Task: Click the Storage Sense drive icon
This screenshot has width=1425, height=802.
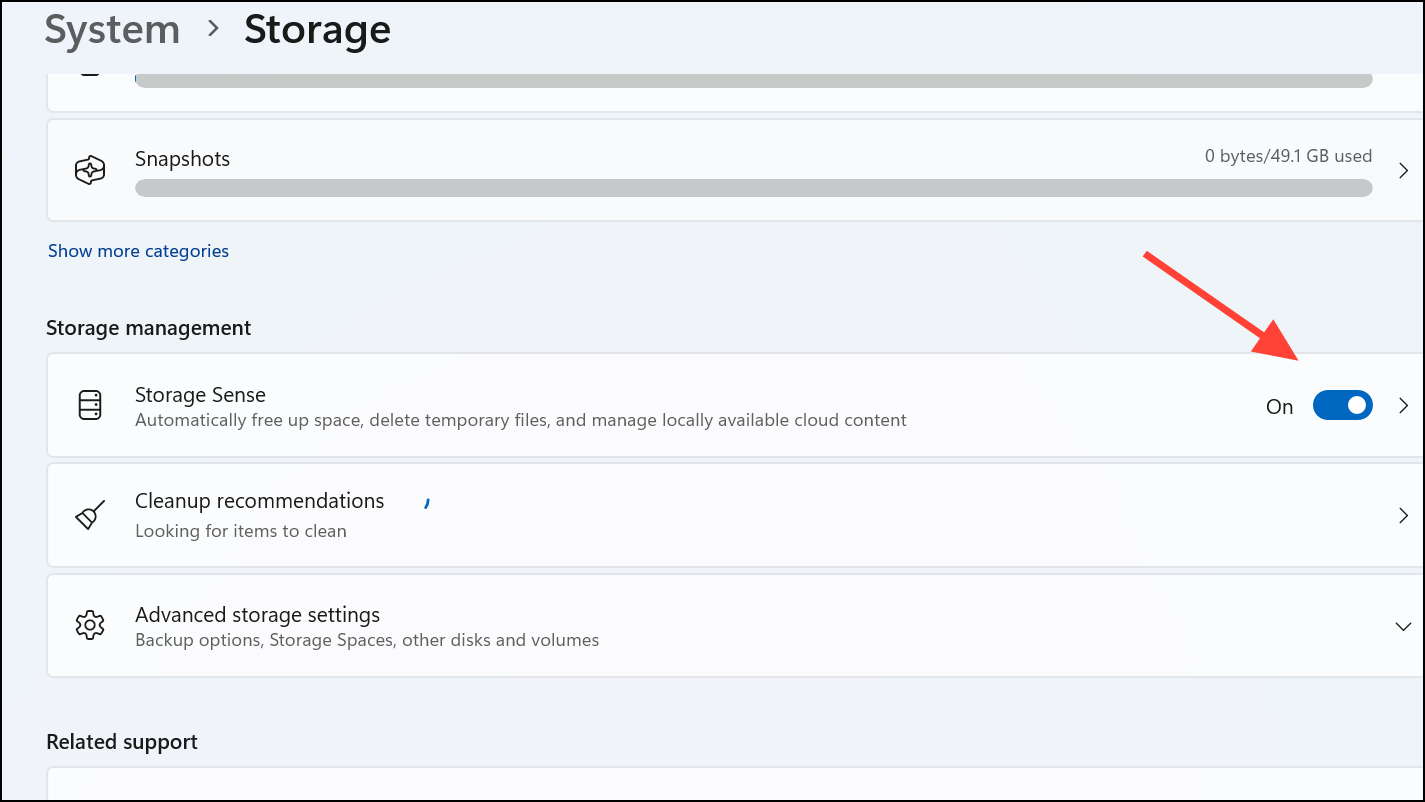Action: click(90, 405)
